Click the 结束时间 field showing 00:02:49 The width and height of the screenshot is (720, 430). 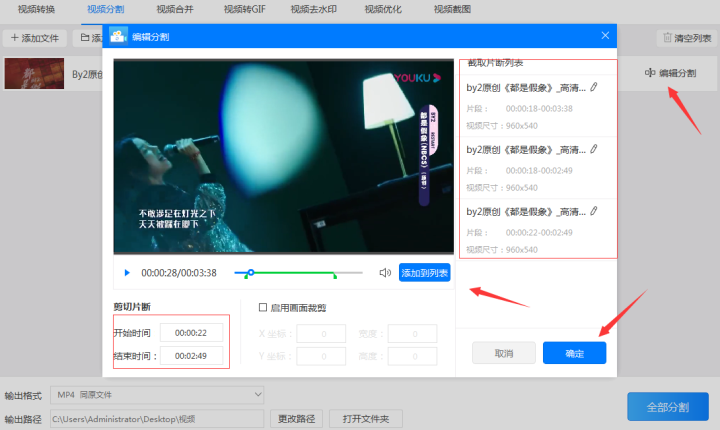click(x=191, y=356)
